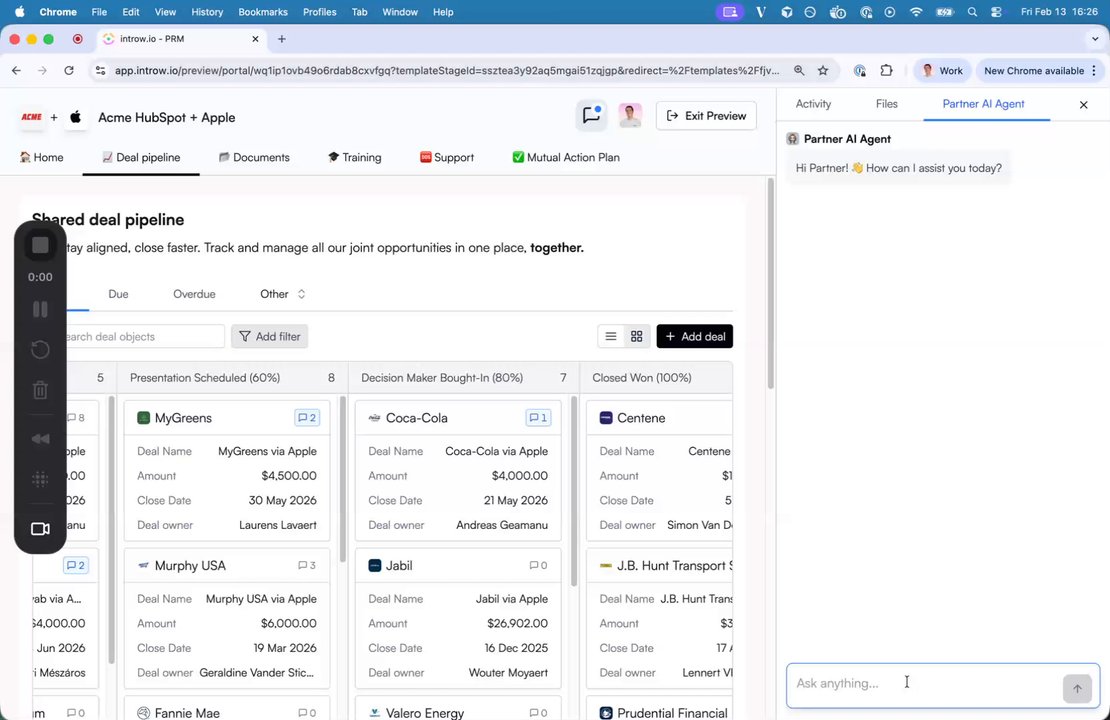The height and width of the screenshot is (720, 1110).
Task: Switch to the Files tab
Action: coord(886,104)
